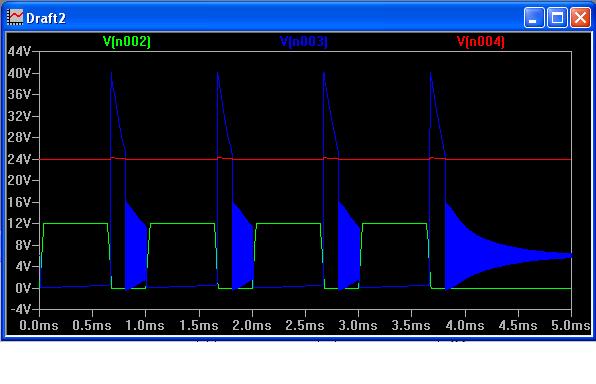Screen dimensions: 596x384
Task: Click the Draft2 waveform window icon
Action: coord(15,17)
